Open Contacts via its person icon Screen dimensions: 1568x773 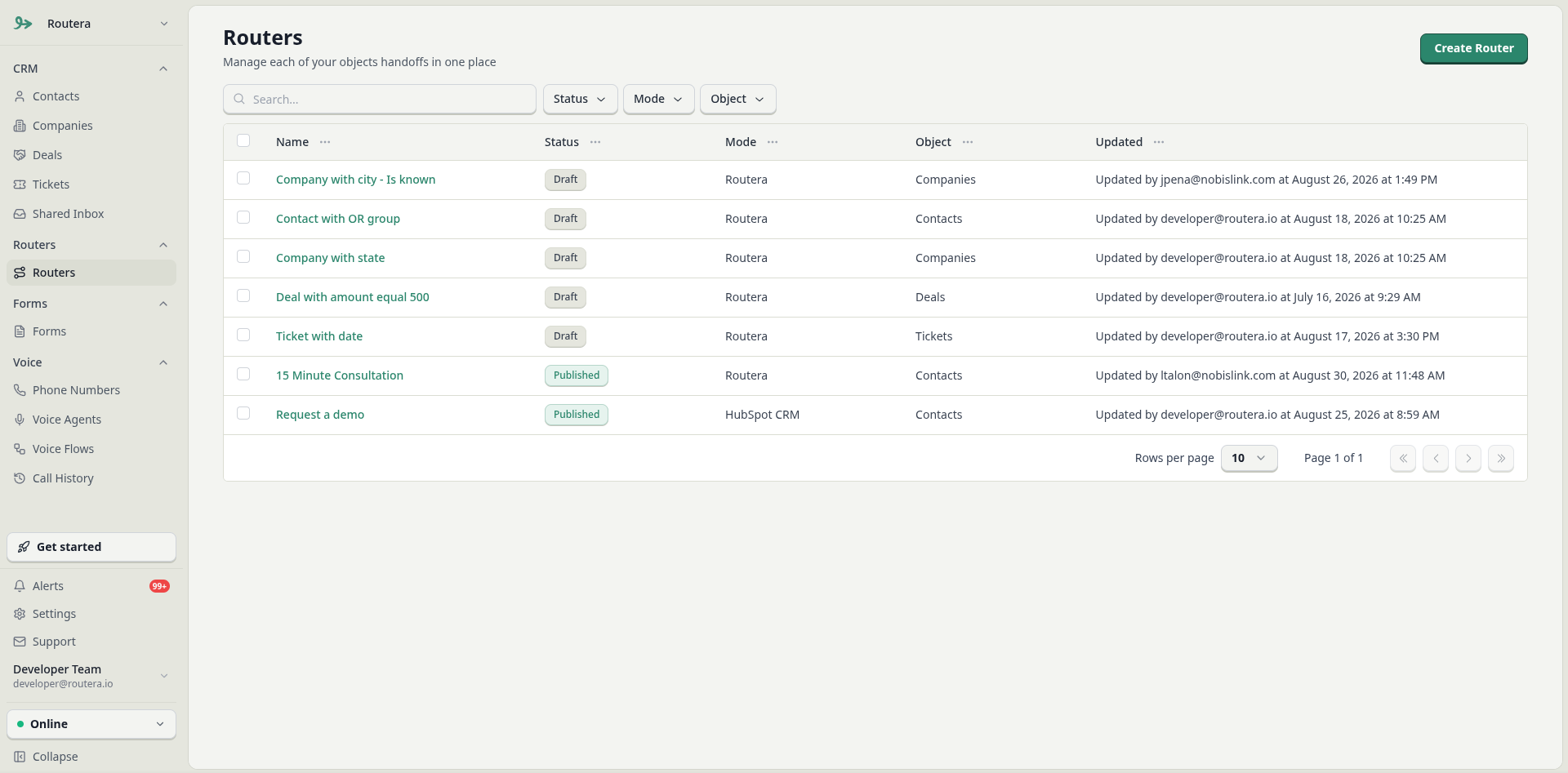click(20, 96)
